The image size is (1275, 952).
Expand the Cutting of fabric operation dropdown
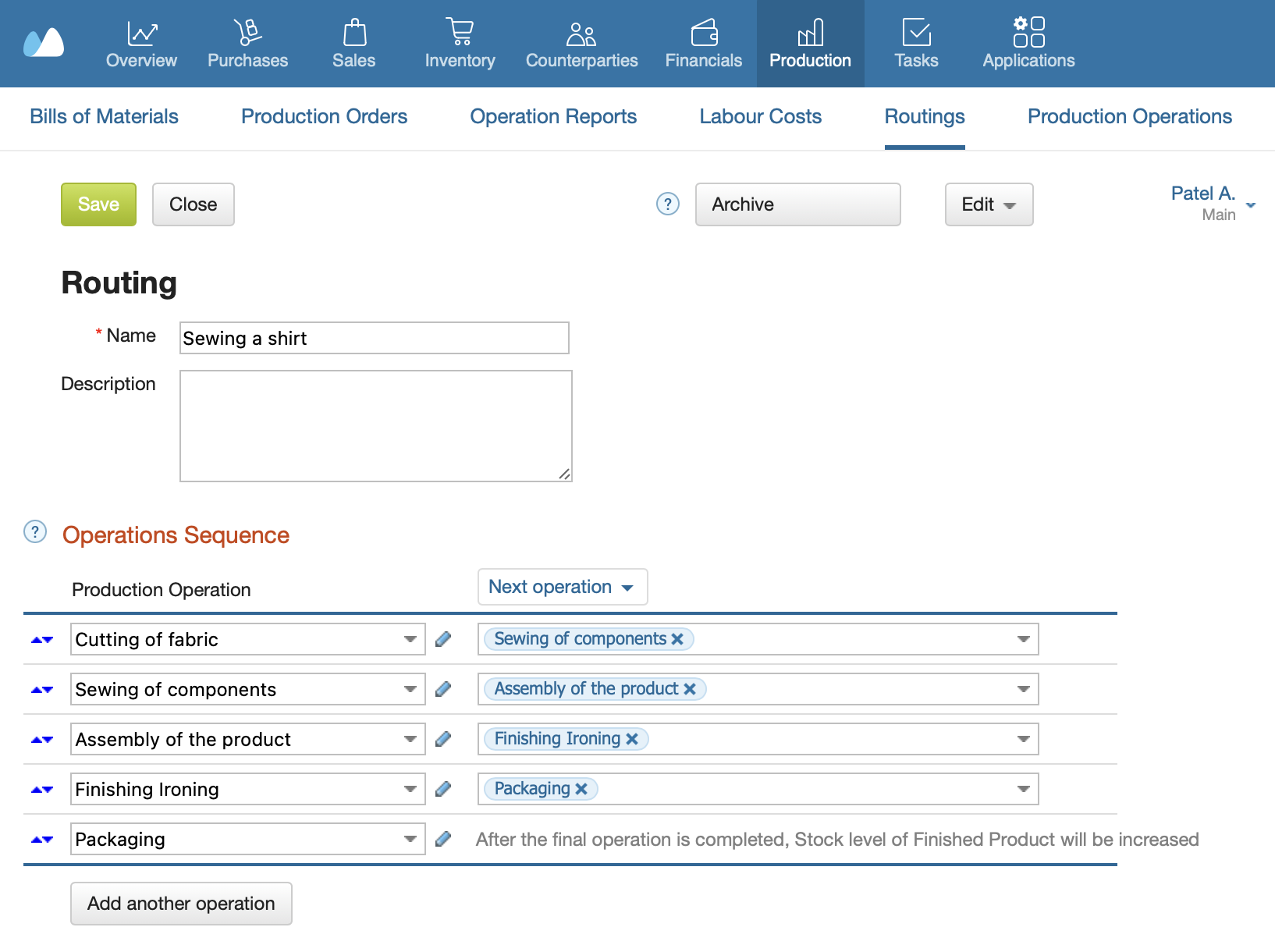410,639
